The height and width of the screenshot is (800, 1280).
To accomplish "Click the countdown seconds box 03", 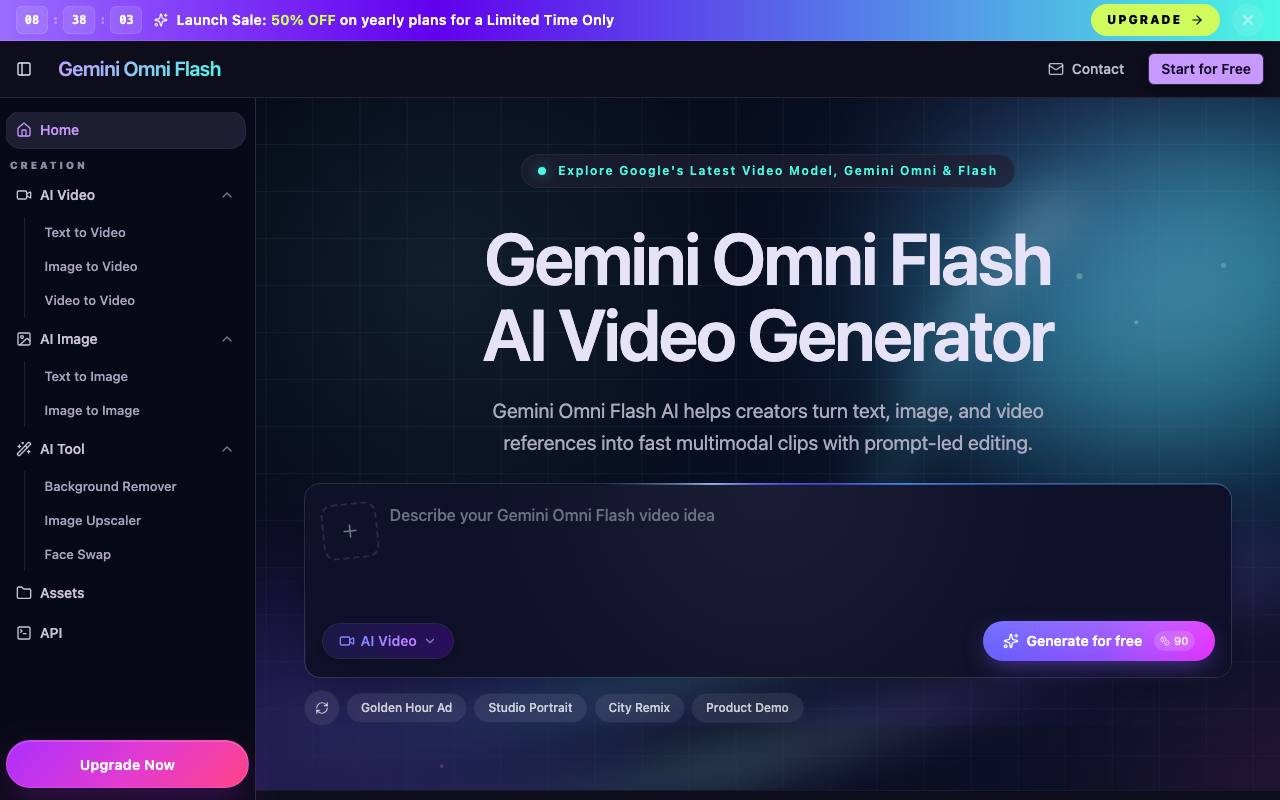I will pyautogui.click(x=126, y=20).
